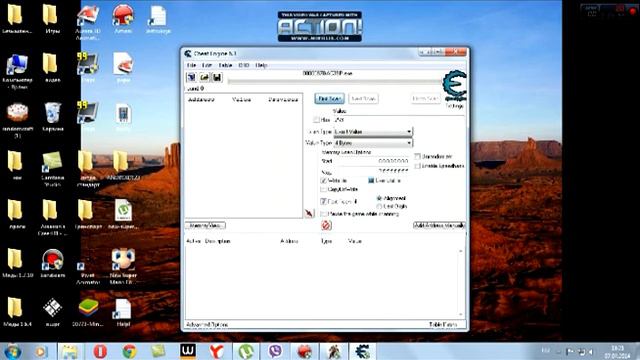Toggle the CopyOnWrite checkbox

(x=324, y=189)
